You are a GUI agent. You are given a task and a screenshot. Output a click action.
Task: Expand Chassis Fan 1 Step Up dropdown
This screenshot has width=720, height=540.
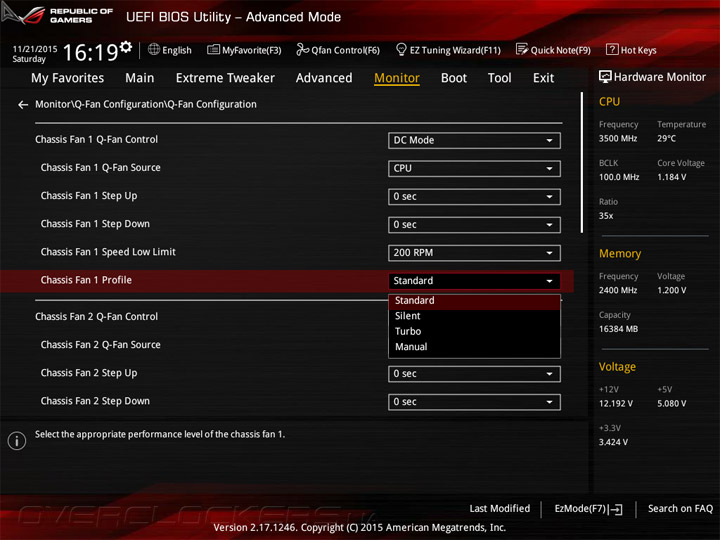point(474,197)
